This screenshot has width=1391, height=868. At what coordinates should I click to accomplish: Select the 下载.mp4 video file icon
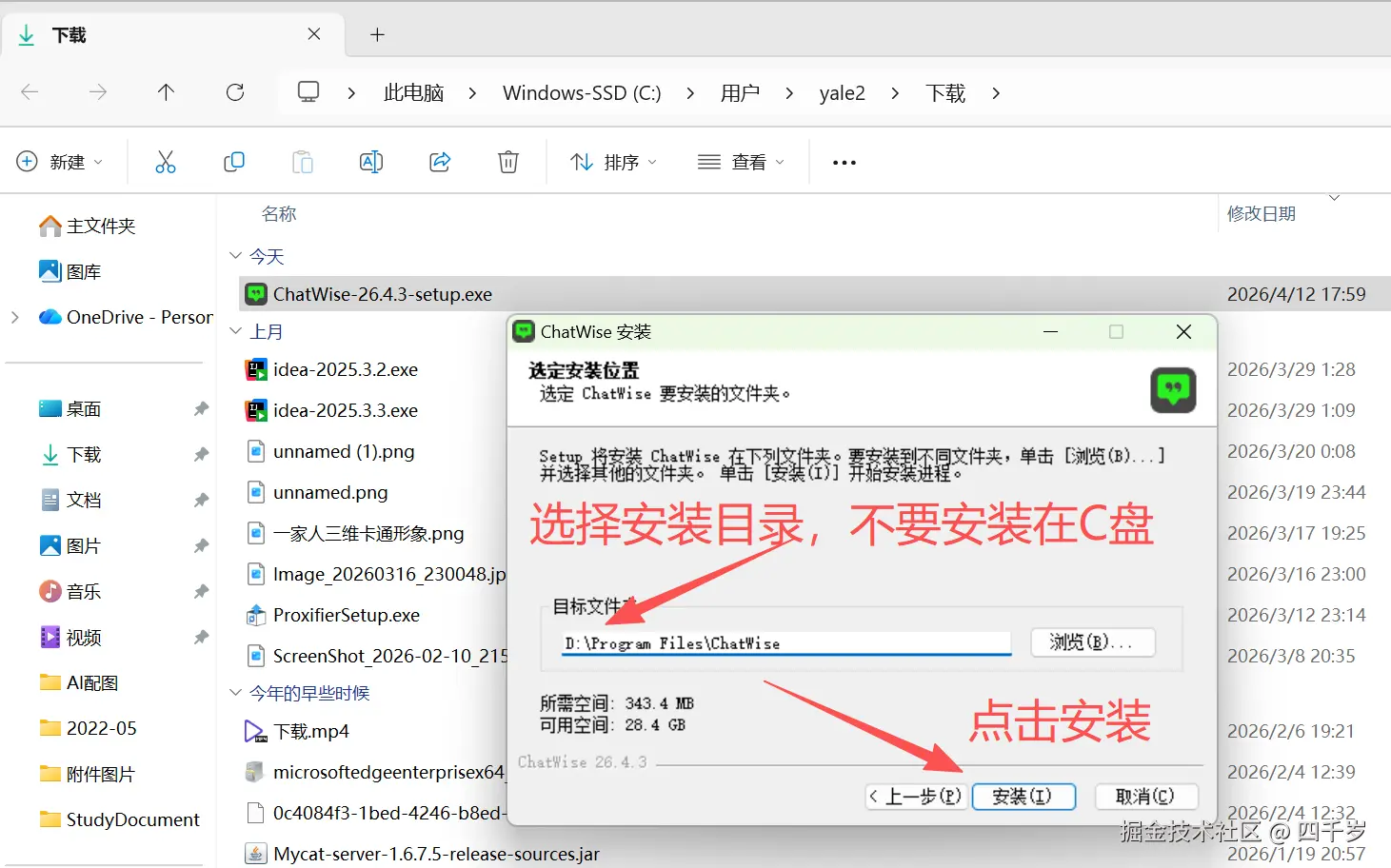[x=256, y=731]
